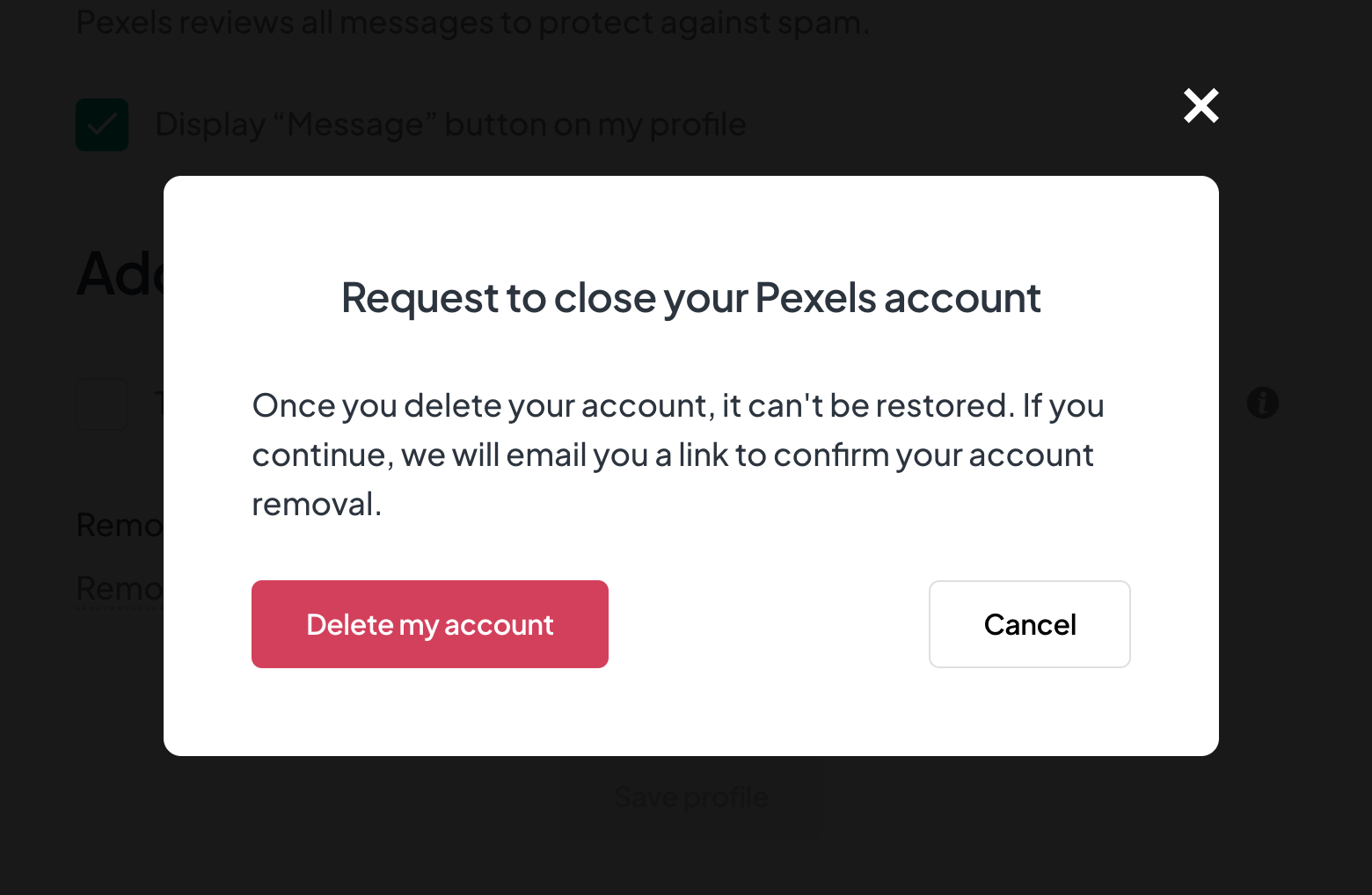
Task: Hit the dimmed Save profile button
Action: pyautogui.click(x=691, y=797)
